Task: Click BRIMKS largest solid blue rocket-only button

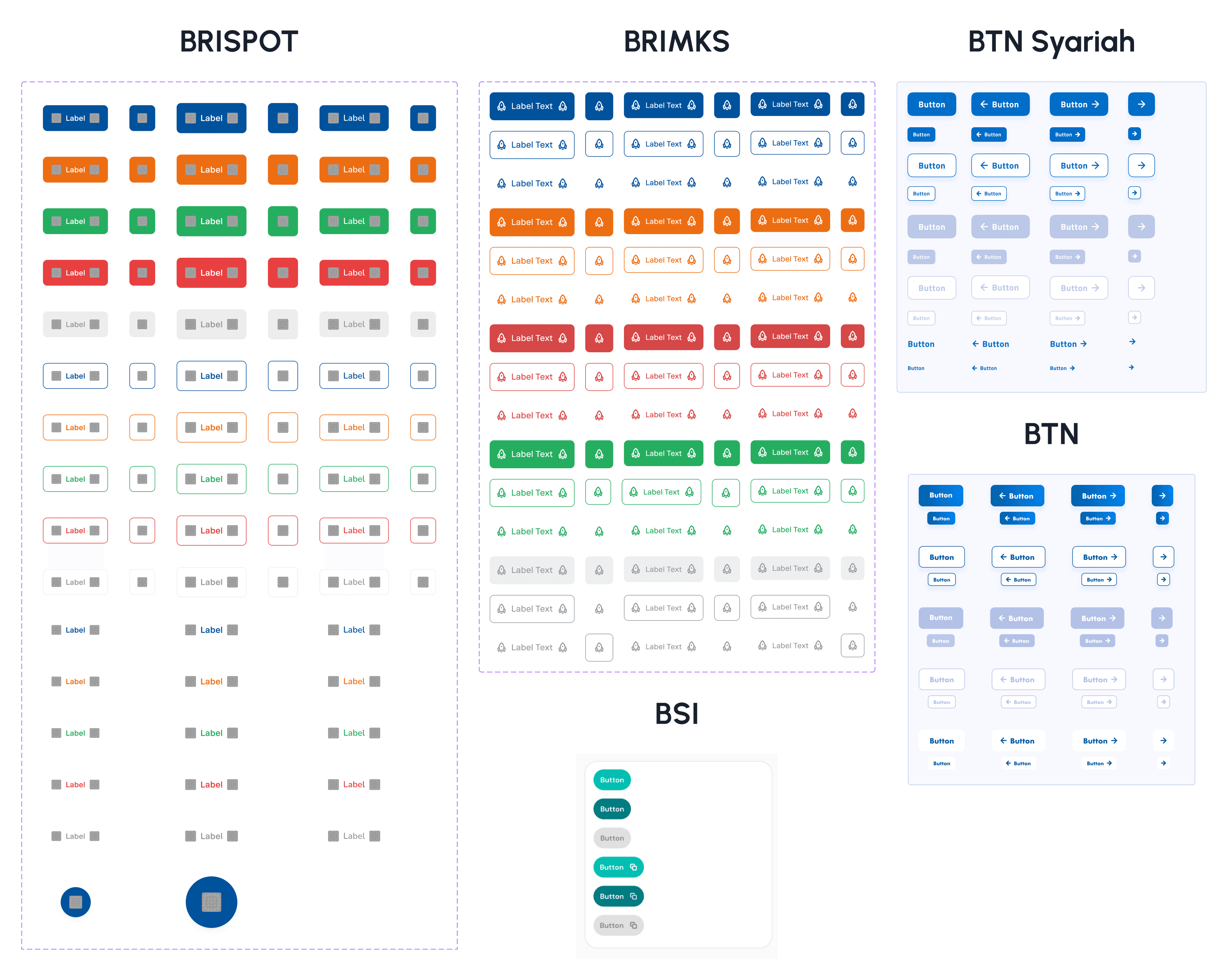Action: (599, 106)
